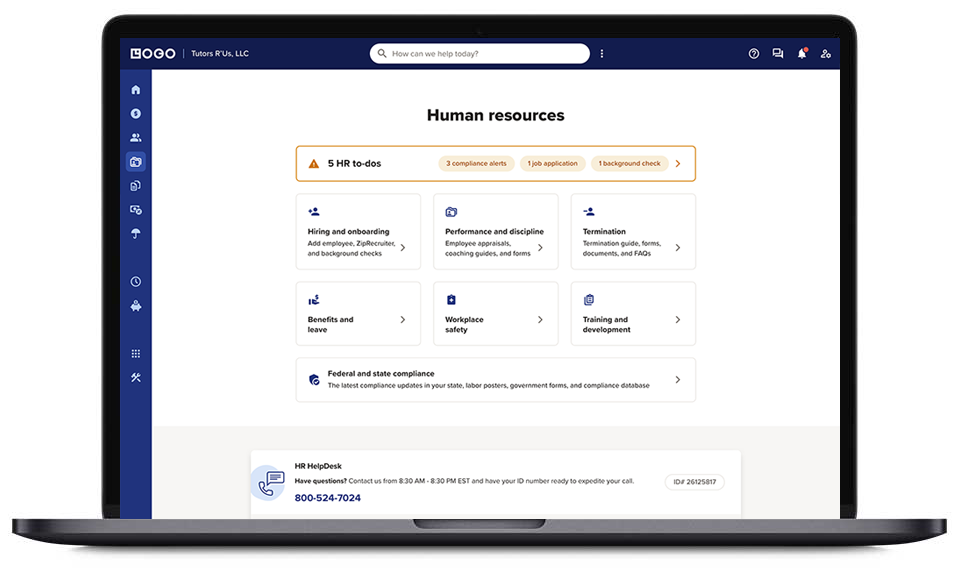
Task: Open the three-dot menu beside search
Action: 602,54
